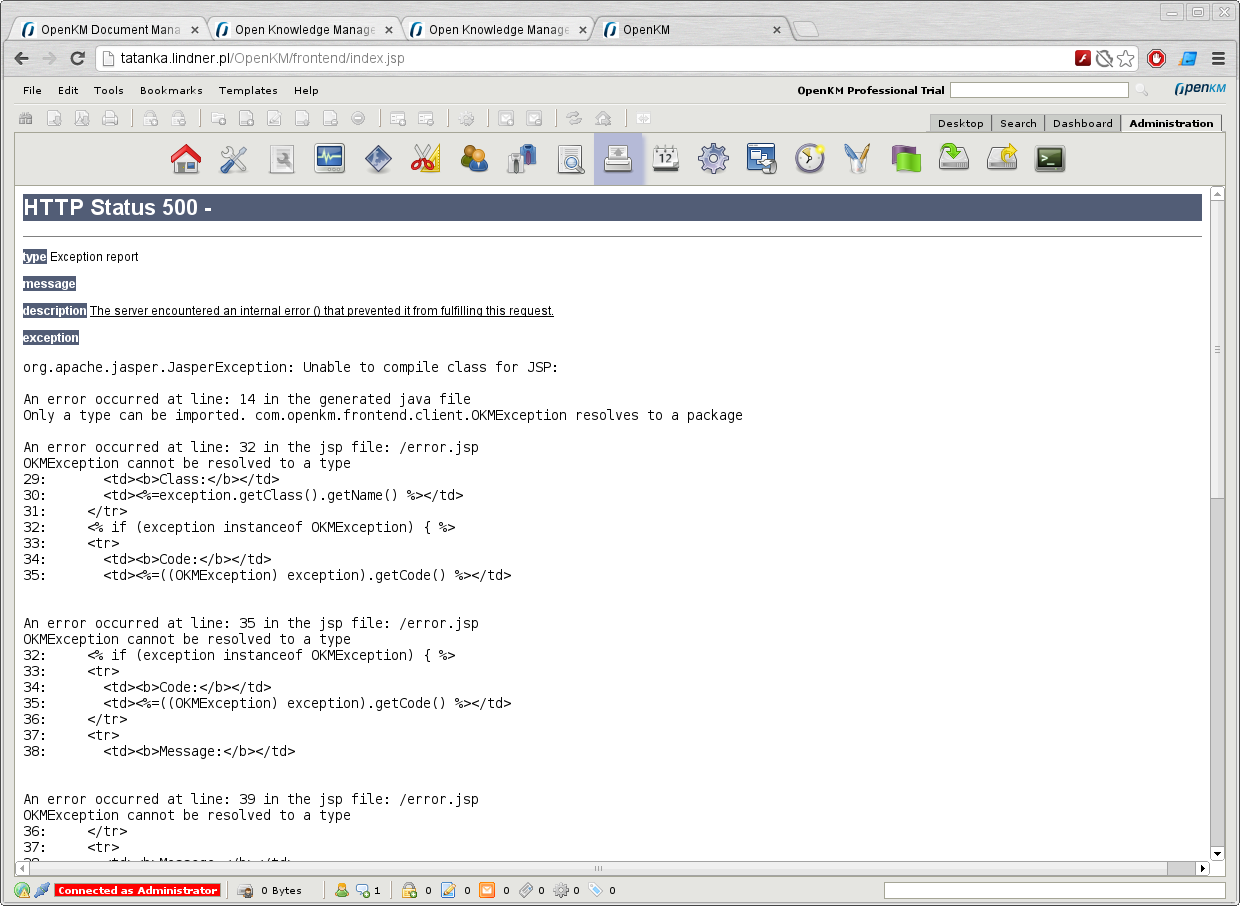Open the system monitor waveform icon
Viewport: 1240px width, 906px height.
coord(330,159)
